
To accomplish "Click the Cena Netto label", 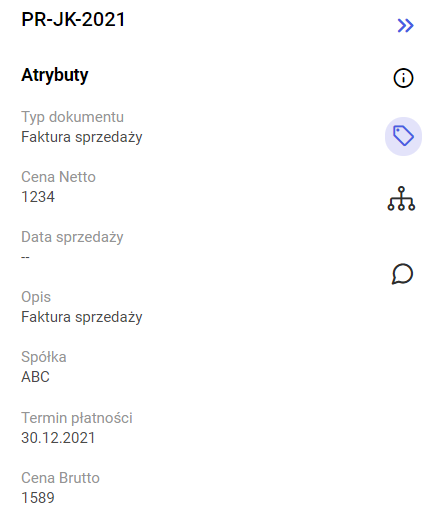I will [x=59, y=177].
